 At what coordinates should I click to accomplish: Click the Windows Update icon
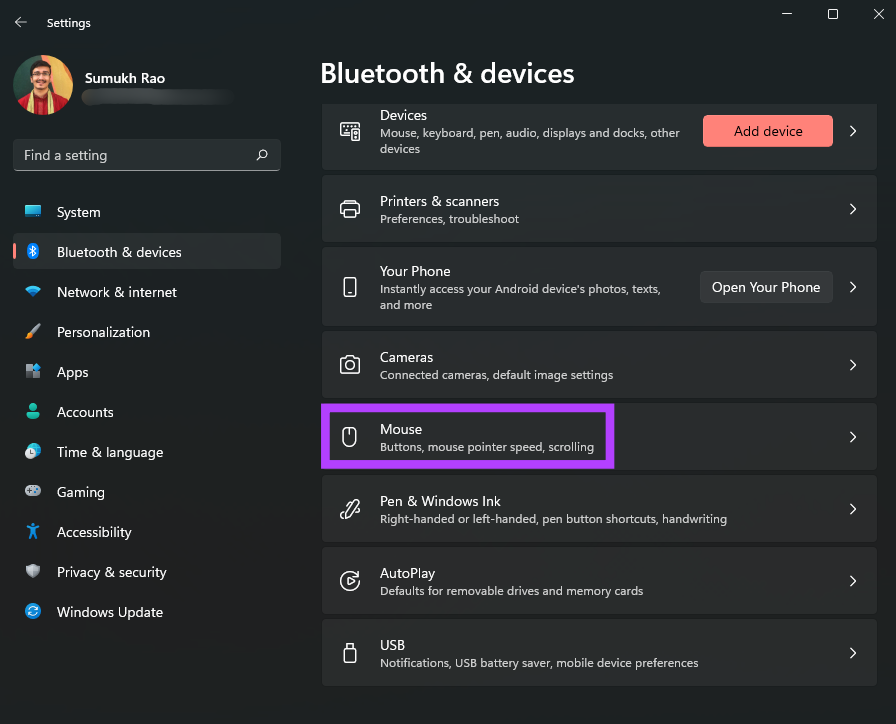click(33, 612)
